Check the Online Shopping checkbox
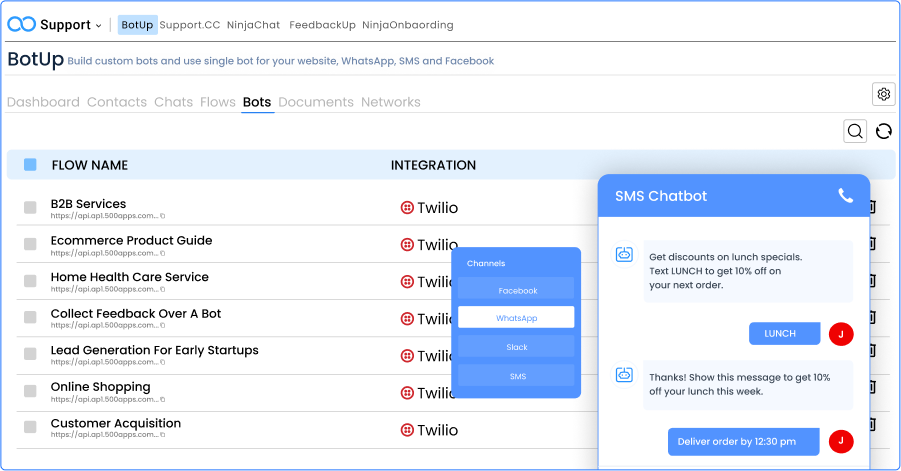Screen dimensions: 901x471 (30, 391)
